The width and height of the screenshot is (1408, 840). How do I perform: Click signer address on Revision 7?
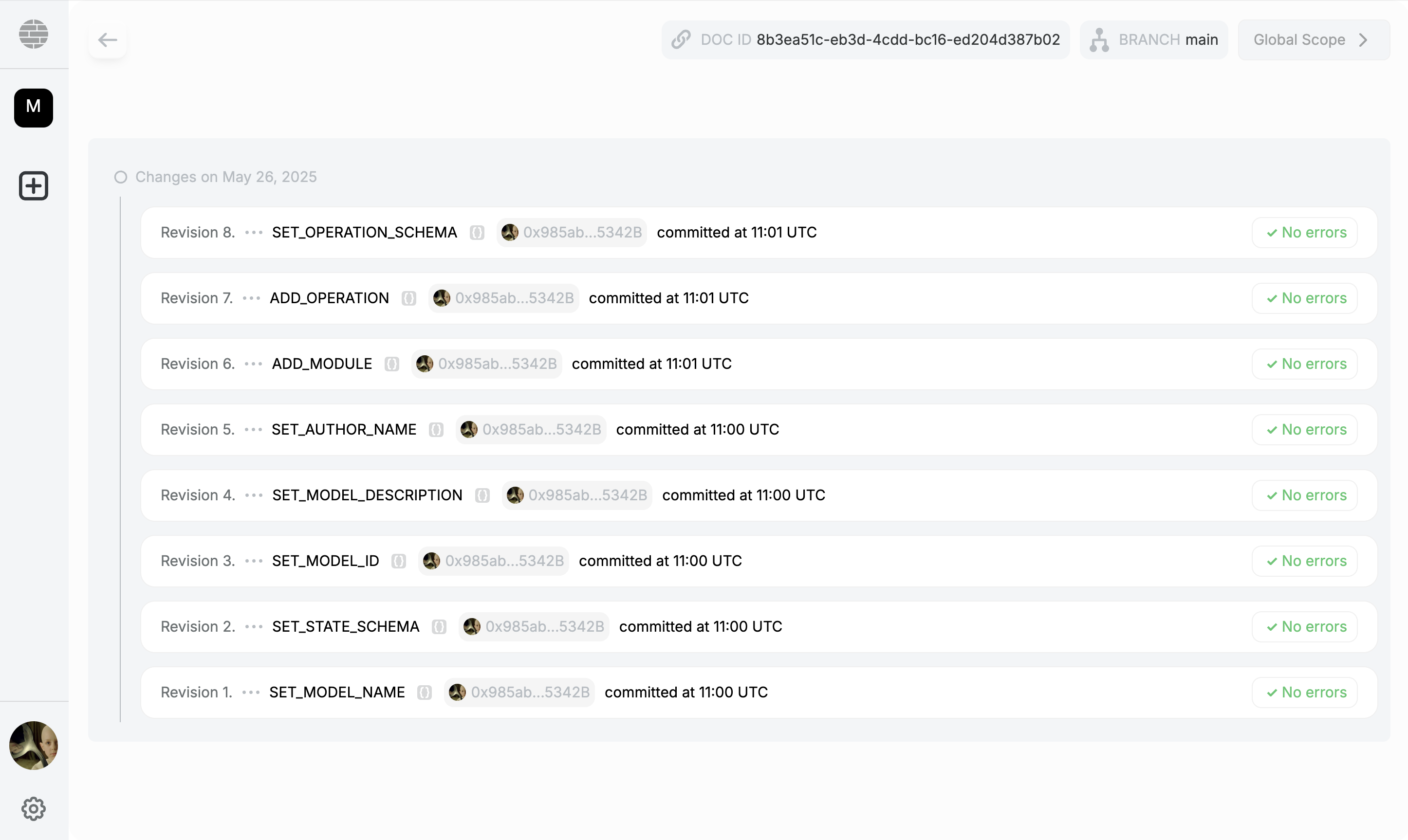click(514, 298)
